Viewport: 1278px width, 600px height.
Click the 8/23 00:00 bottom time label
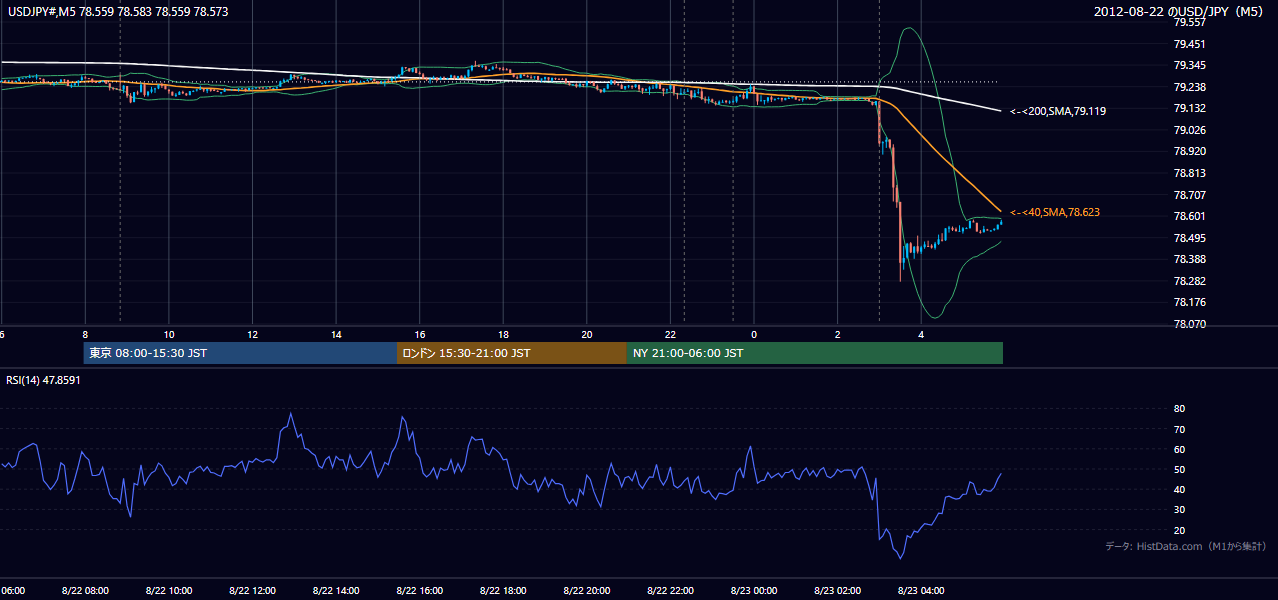pyautogui.click(x=754, y=590)
